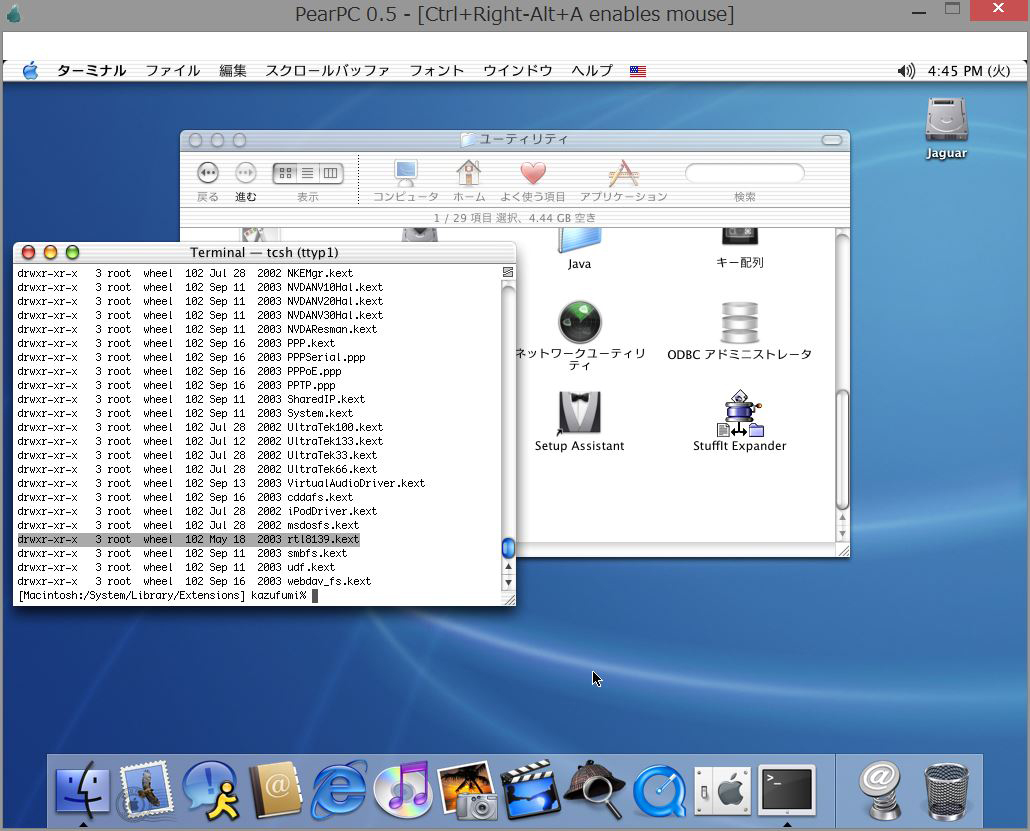Open the ヘルプ menu
The width and height of the screenshot is (1030, 831).
click(x=592, y=71)
